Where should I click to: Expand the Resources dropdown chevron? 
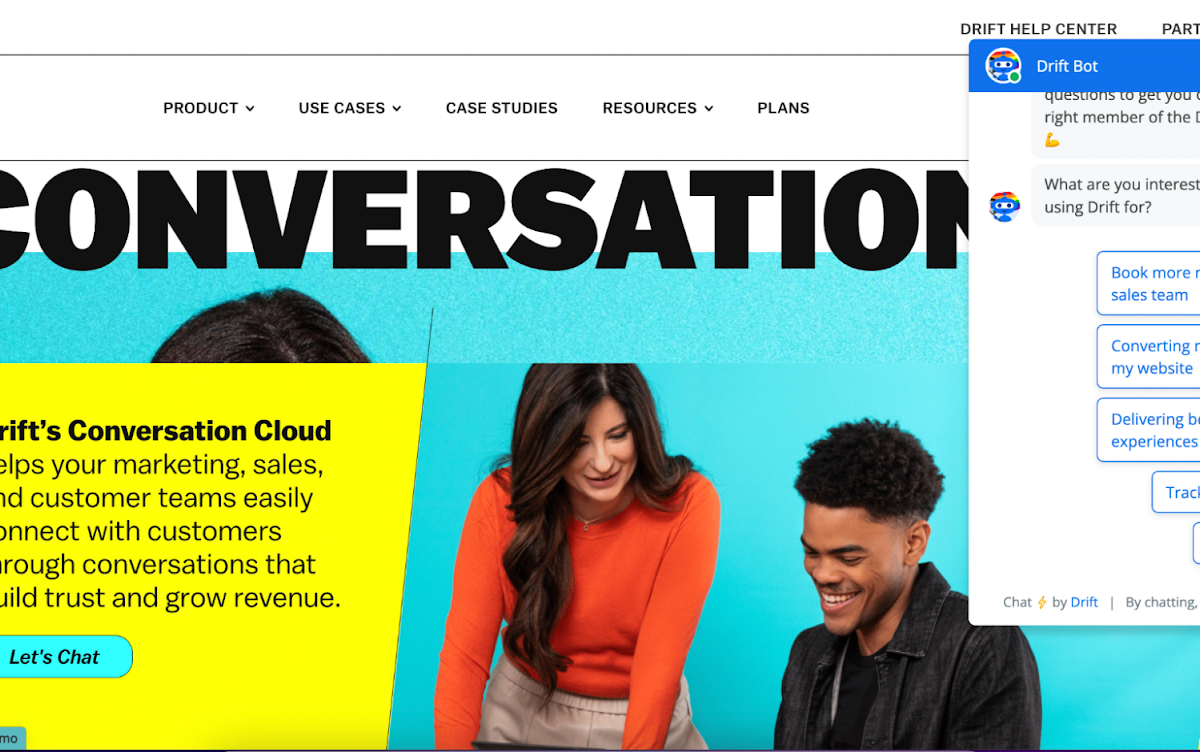[709, 109]
